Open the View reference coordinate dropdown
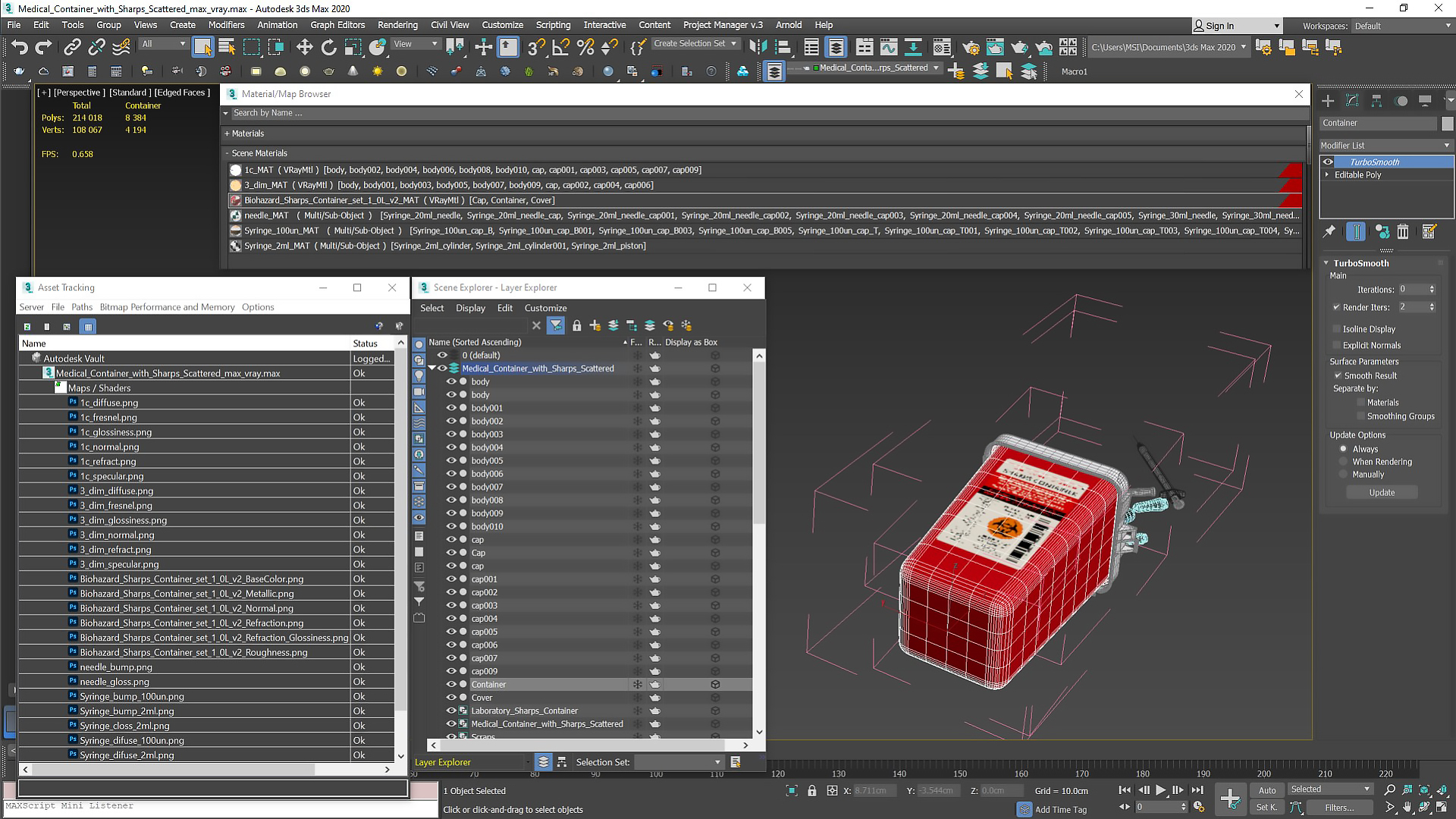The width and height of the screenshot is (1456, 819). click(416, 44)
